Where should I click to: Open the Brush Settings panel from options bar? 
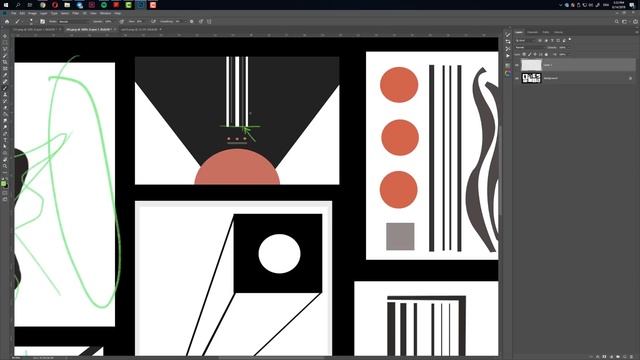point(42,22)
